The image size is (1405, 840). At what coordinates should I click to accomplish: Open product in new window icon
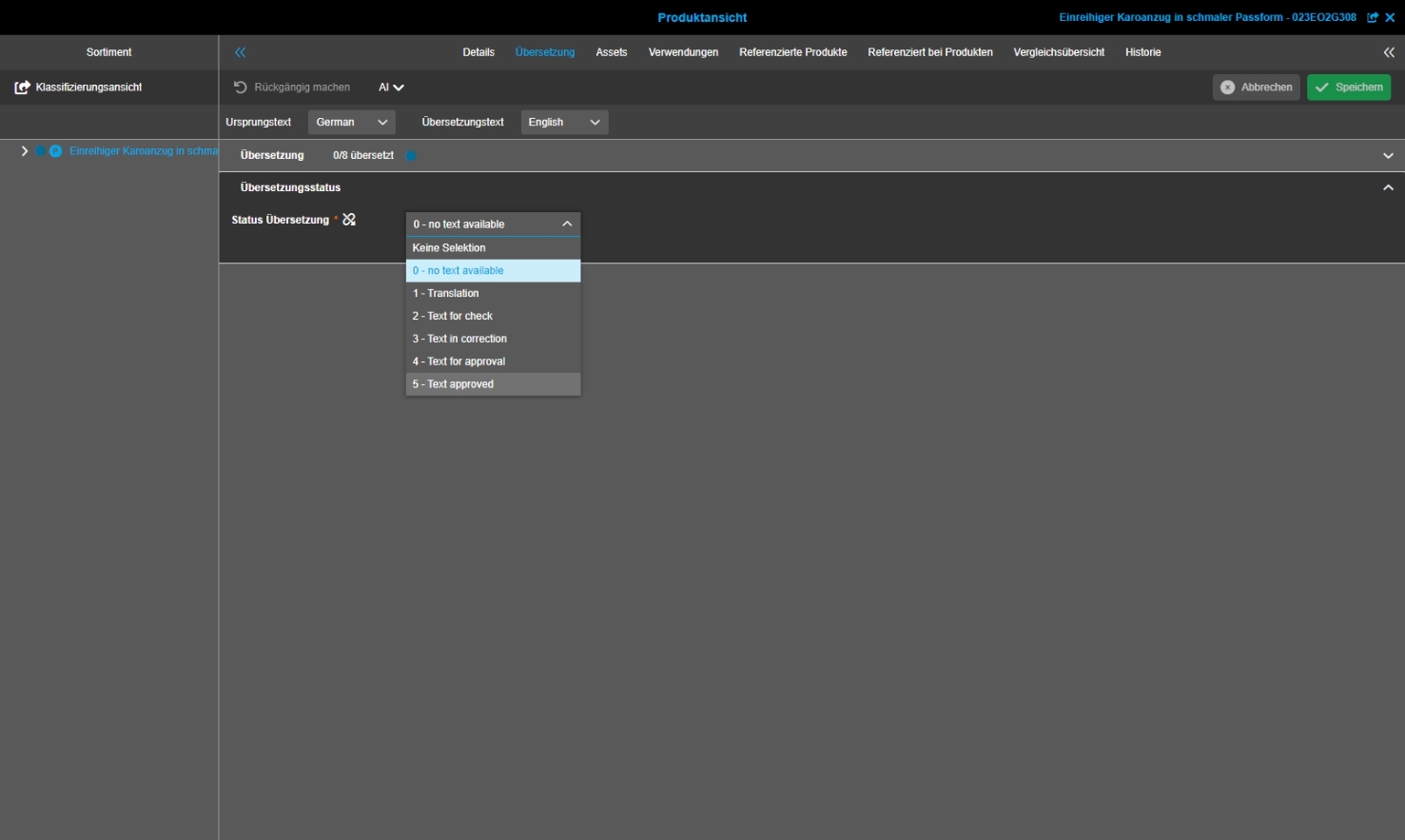(1373, 18)
